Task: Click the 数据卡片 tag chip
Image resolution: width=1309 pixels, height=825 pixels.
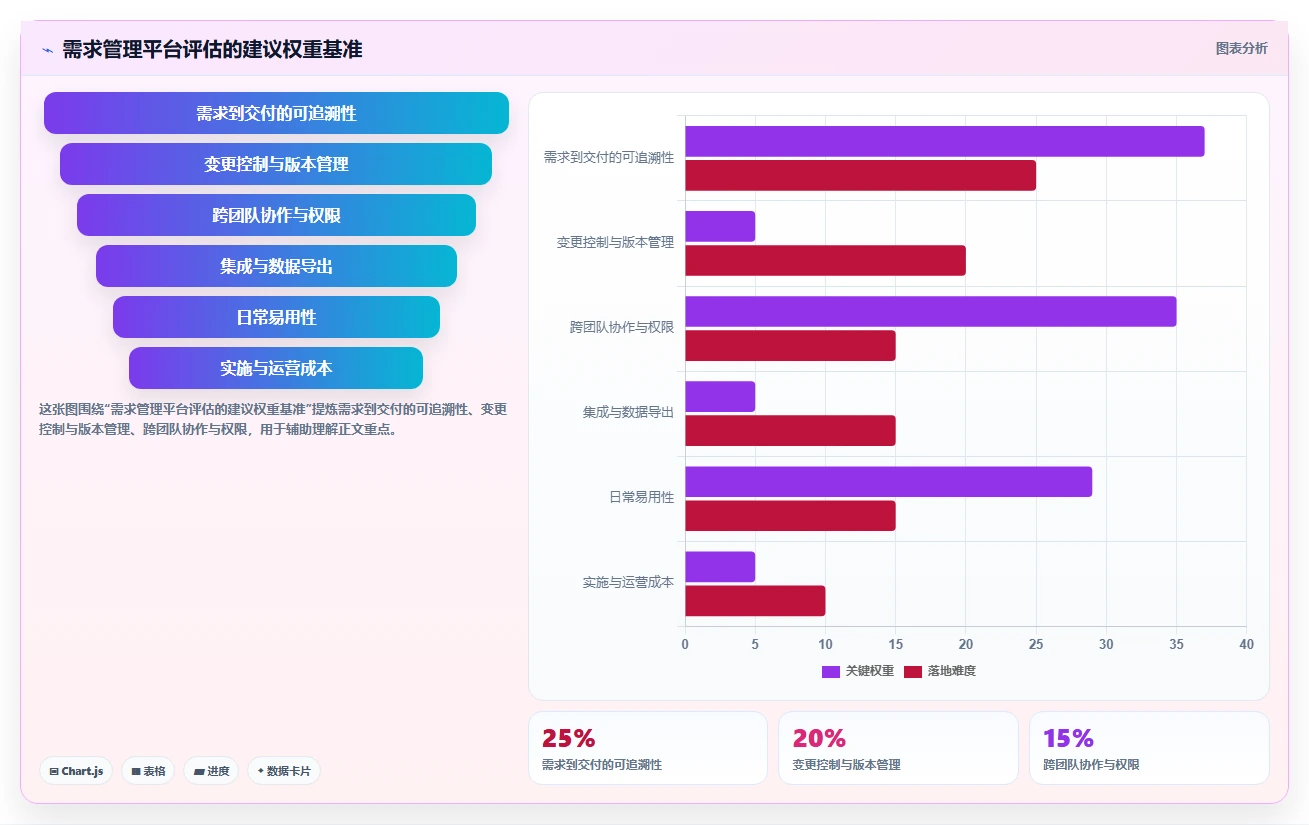Action: pos(284,771)
